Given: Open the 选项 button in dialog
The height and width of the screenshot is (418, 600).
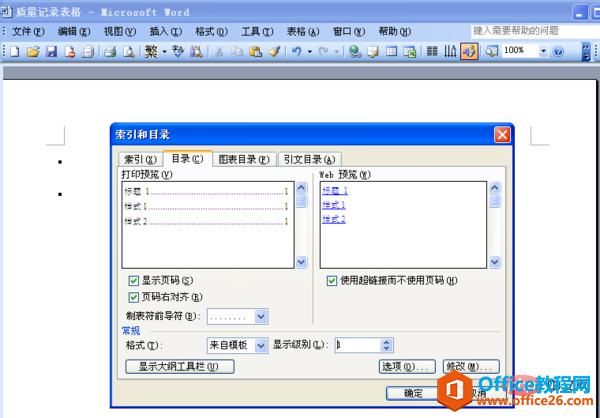Looking at the screenshot, I should pyautogui.click(x=407, y=367).
